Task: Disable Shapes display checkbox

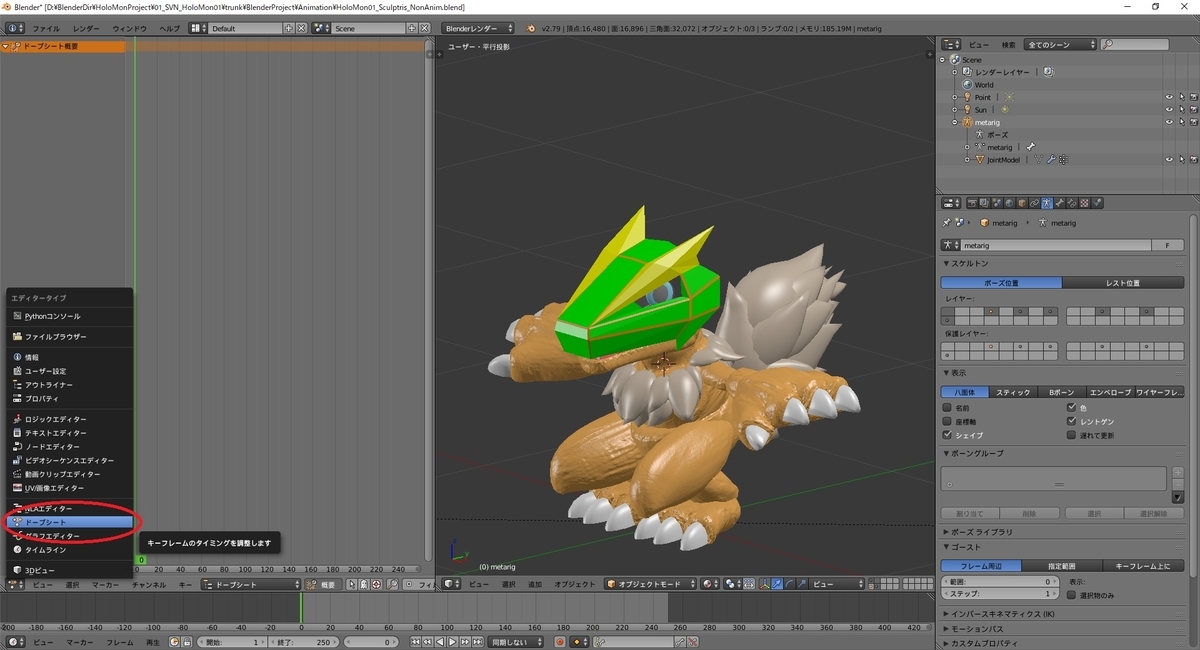Action: (948, 436)
